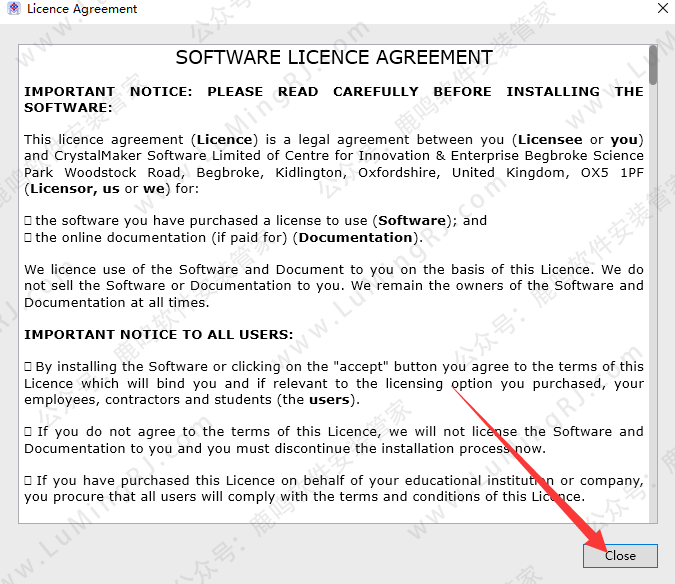
Task: Click the "SOFTWARE LICENCE AGREEMENT" heading
Action: click(334, 57)
